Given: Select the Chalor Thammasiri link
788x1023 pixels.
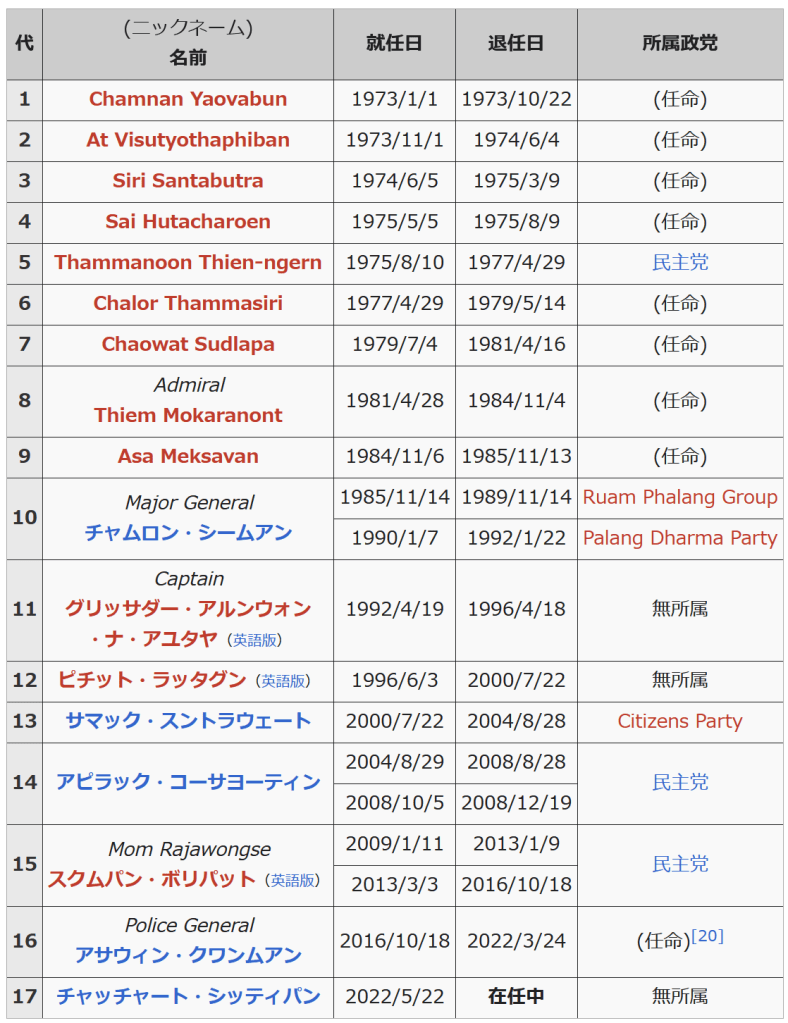Looking at the screenshot, I should 188,303.
